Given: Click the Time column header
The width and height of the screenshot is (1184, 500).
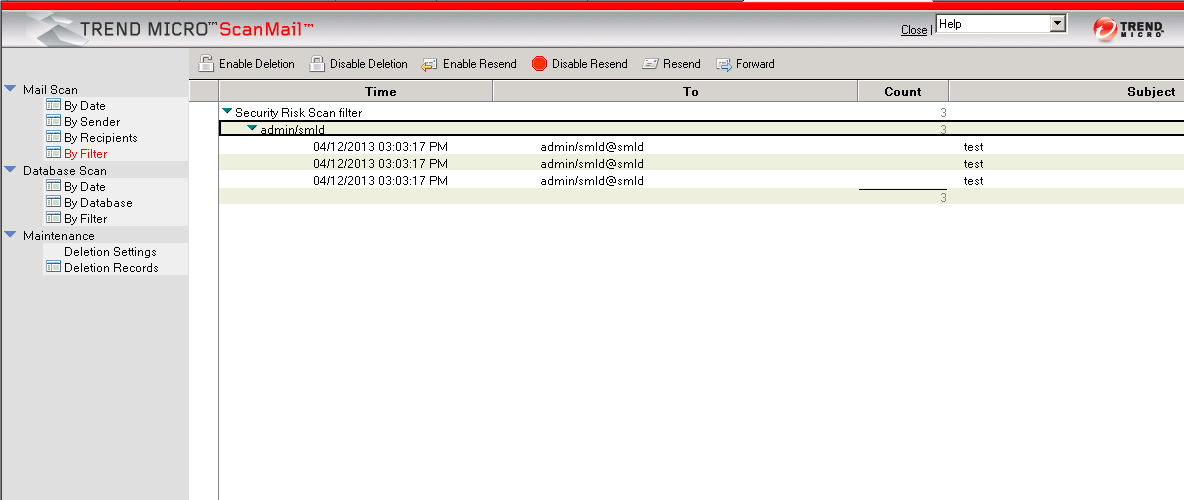Looking at the screenshot, I should [x=380, y=91].
